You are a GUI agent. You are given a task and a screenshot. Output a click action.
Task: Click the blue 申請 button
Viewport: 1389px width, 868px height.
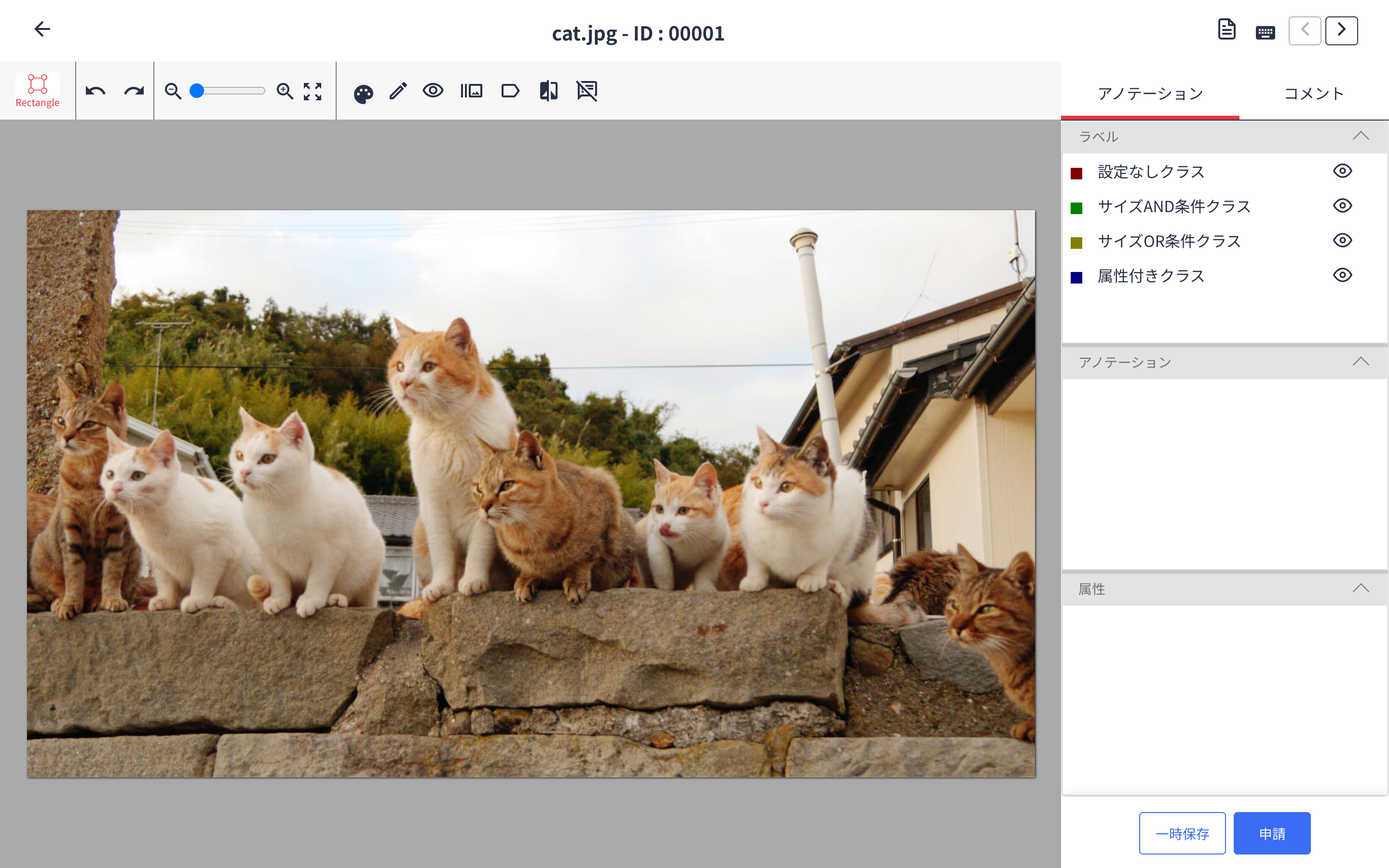(x=1271, y=833)
